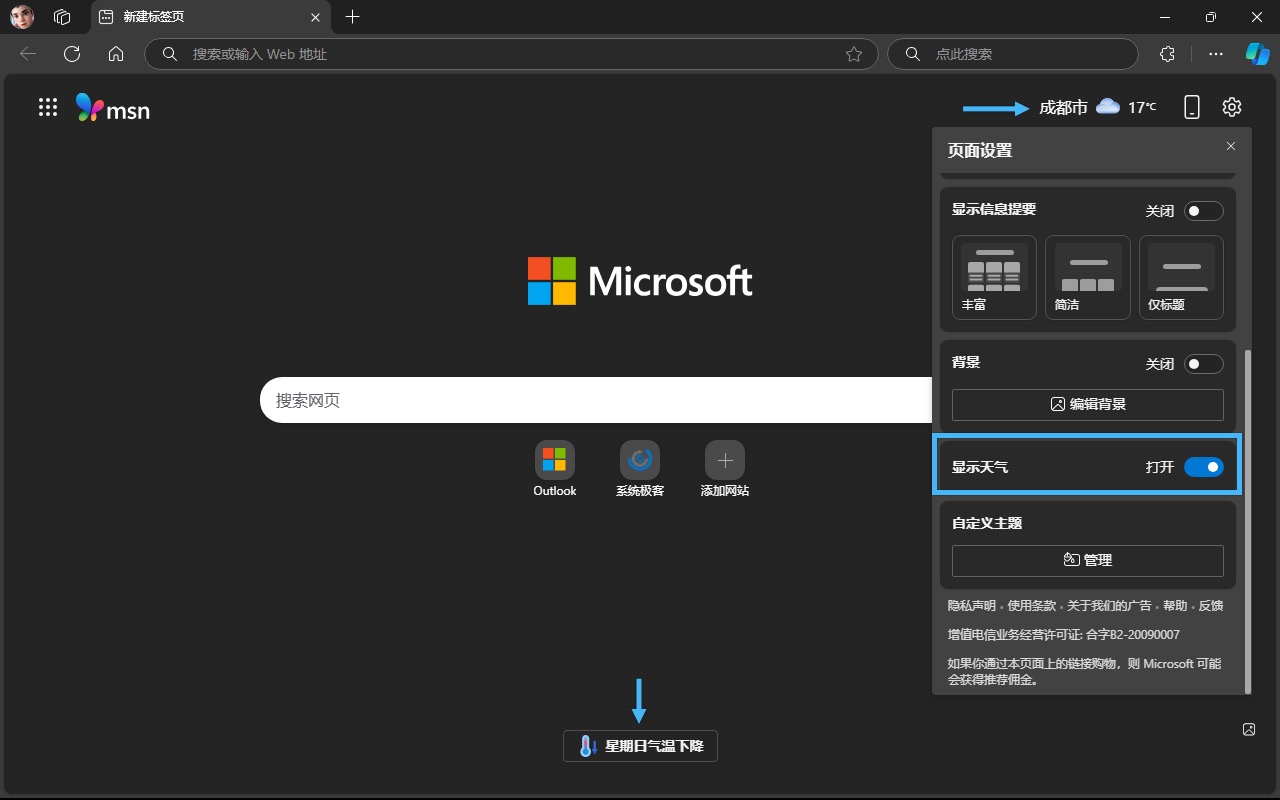Toggle the 背景 switch

tap(1204, 364)
